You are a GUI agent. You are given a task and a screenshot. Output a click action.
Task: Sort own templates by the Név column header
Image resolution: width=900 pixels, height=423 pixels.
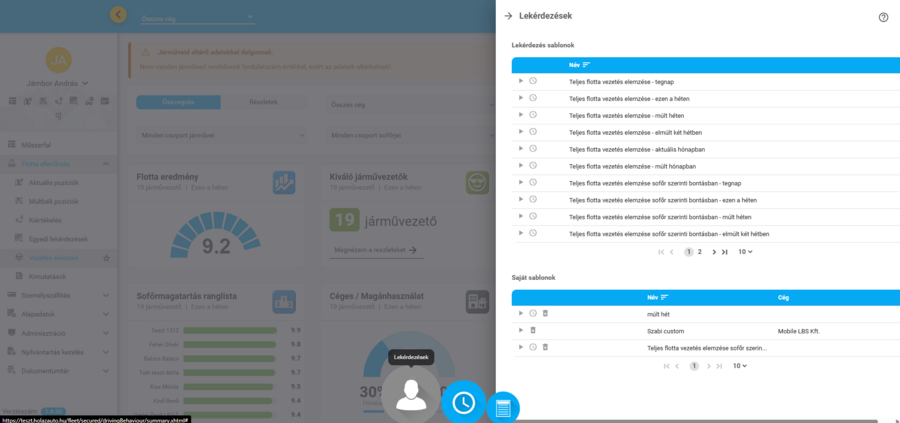click(657, 297)
